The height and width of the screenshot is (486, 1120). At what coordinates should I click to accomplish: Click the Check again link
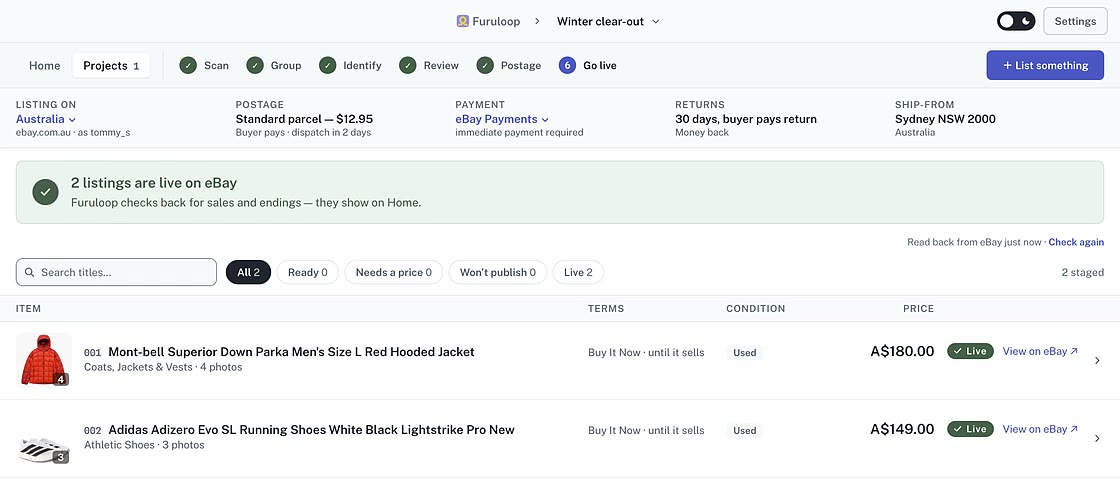(x=1076, y=242)
